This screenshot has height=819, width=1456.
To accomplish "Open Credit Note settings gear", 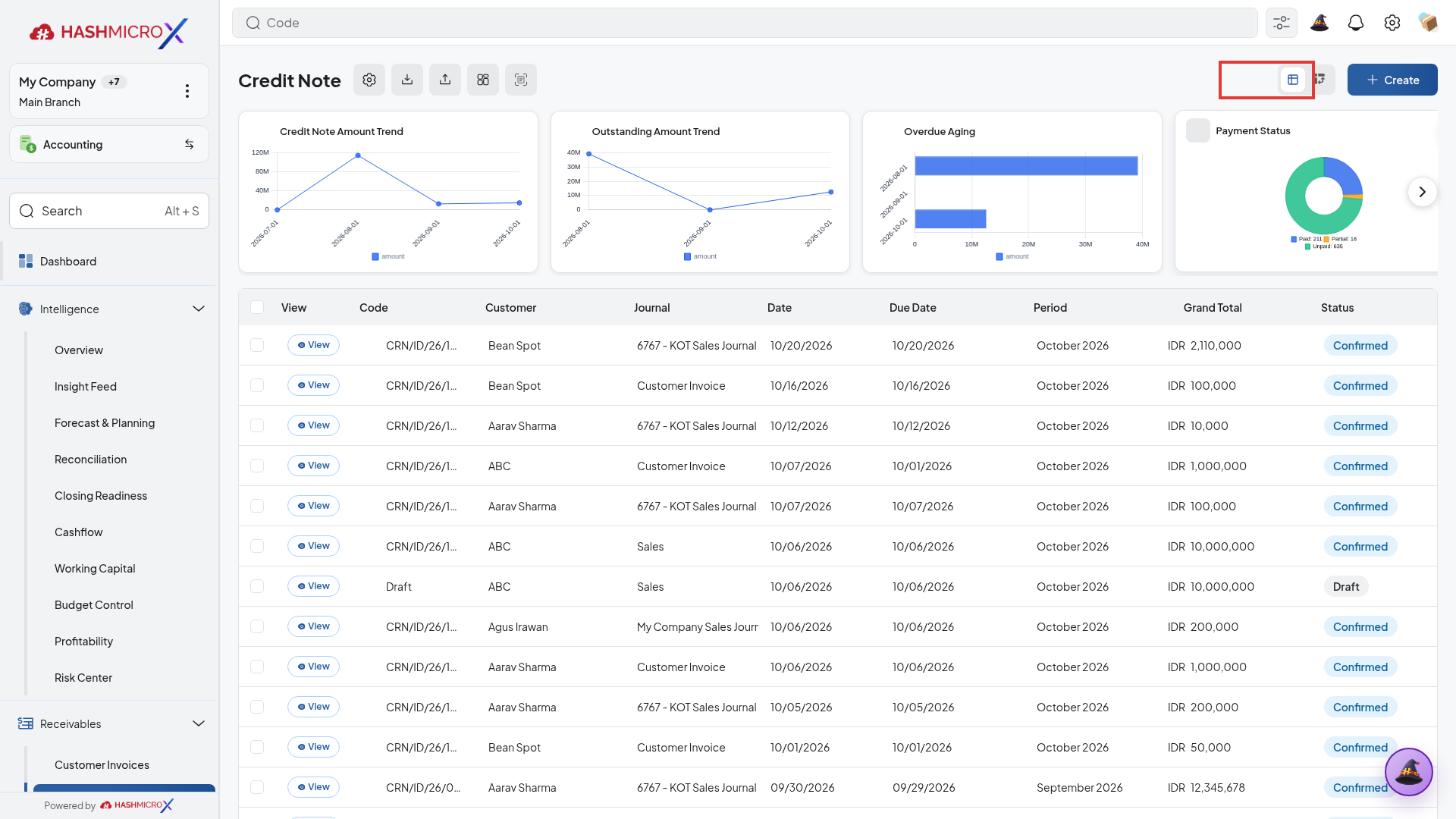I will click(369, 80).
